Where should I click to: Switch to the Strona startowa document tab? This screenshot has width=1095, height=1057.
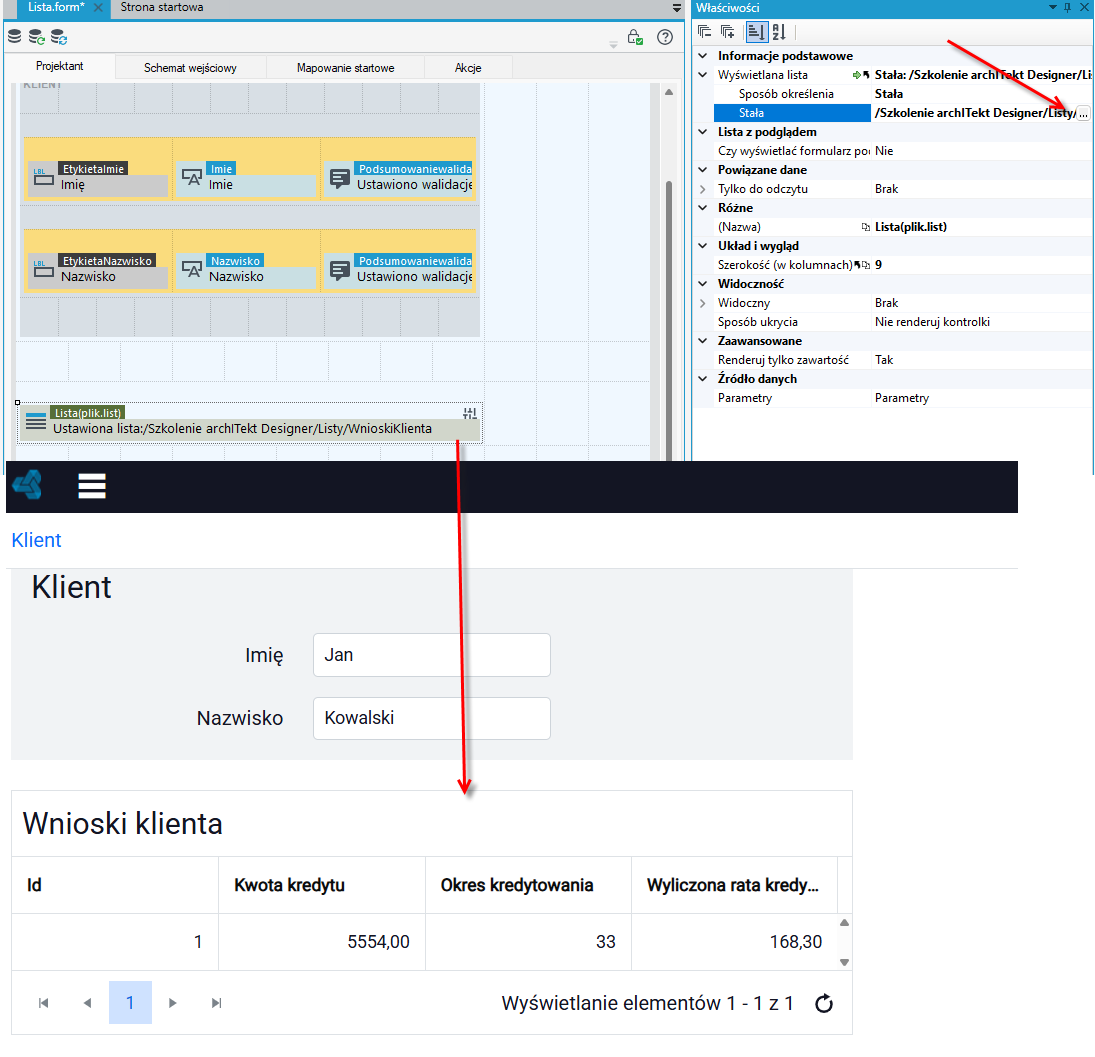[162, 8]
